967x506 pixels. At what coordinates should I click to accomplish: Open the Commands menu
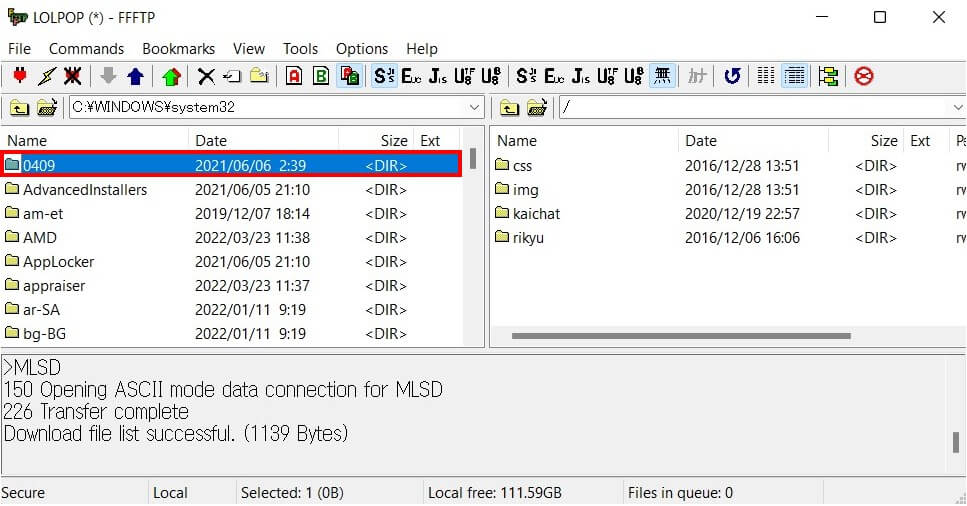[86, 49]
